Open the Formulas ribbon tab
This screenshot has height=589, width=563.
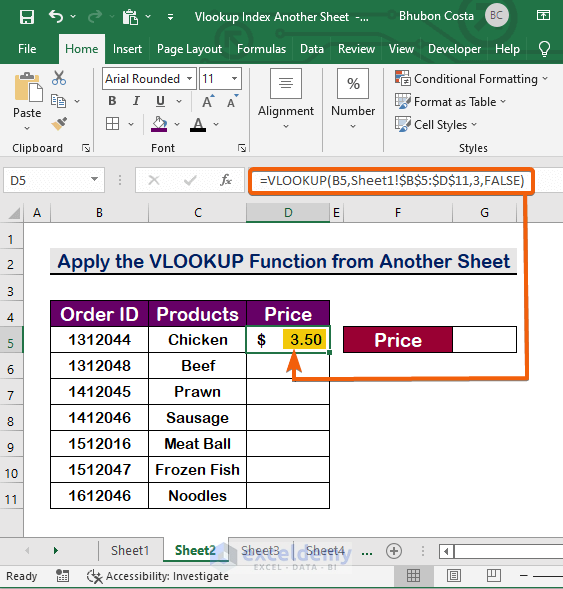(x=261, y=49)
